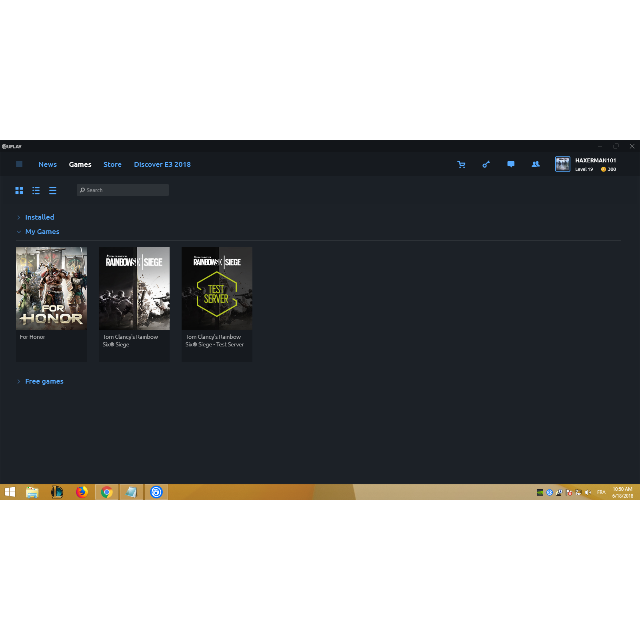Open the For Honor cover art
640x640 pixels.
tap(51, 288)
